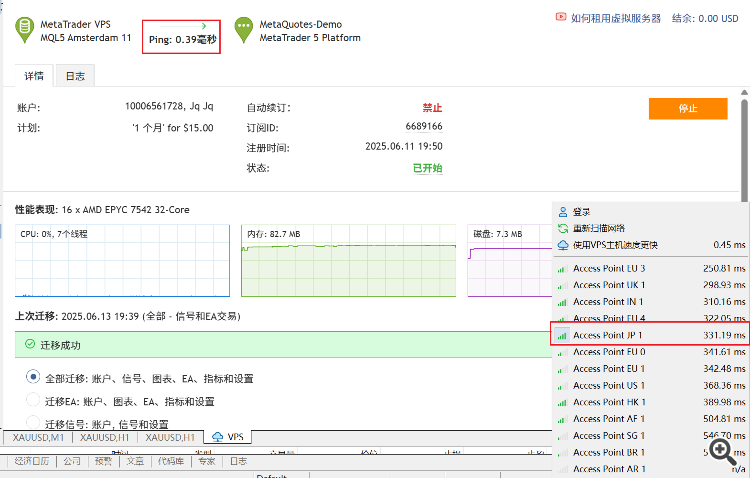Select Access Point JP 1 entry
This screenshot has height=478, width=750.
[x=650, y=335]
